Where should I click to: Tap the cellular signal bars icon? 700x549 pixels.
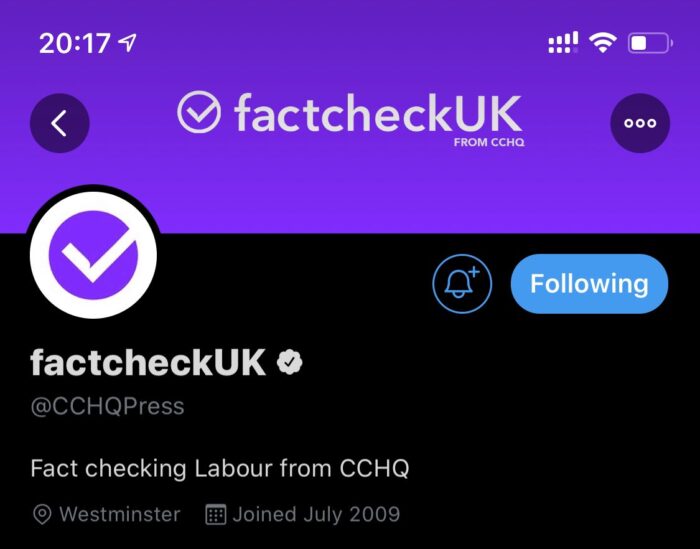tap(563, 42)
